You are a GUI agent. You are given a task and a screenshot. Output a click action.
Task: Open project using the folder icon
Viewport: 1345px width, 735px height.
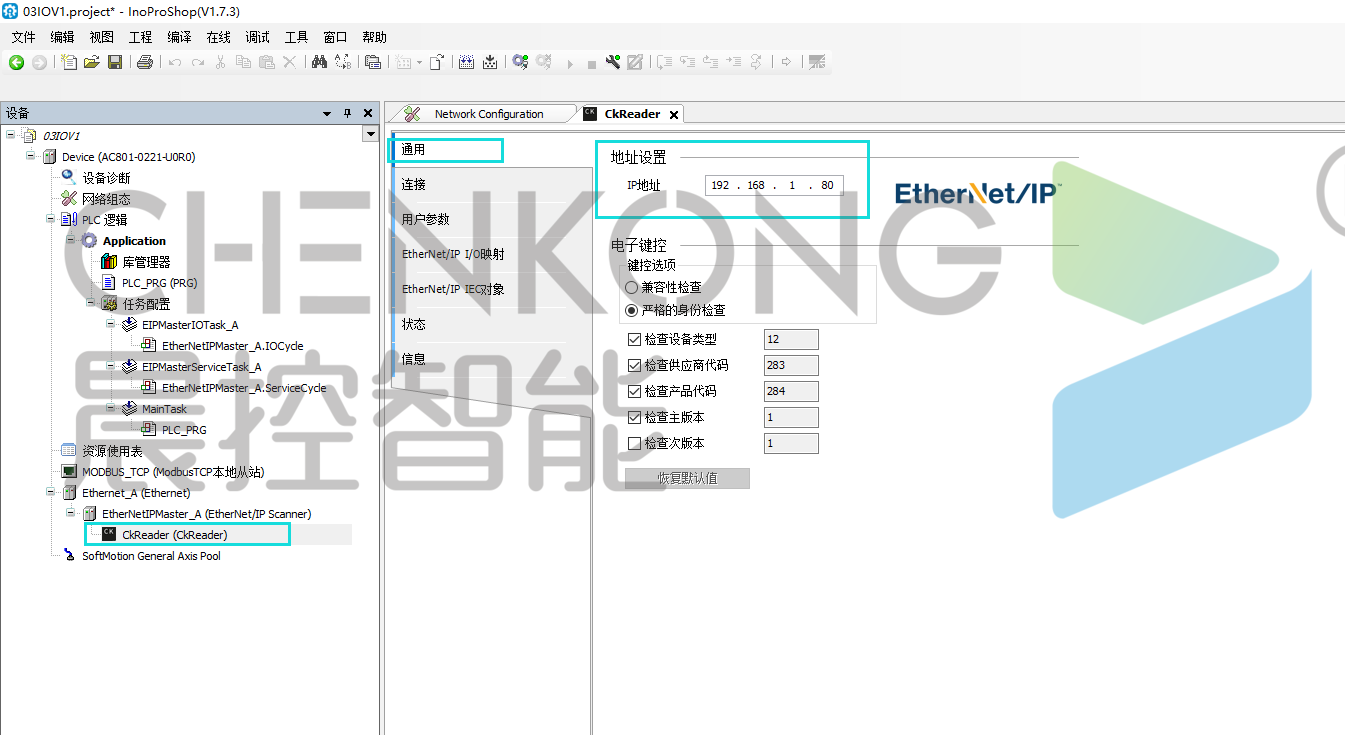(x=91, y=63)
